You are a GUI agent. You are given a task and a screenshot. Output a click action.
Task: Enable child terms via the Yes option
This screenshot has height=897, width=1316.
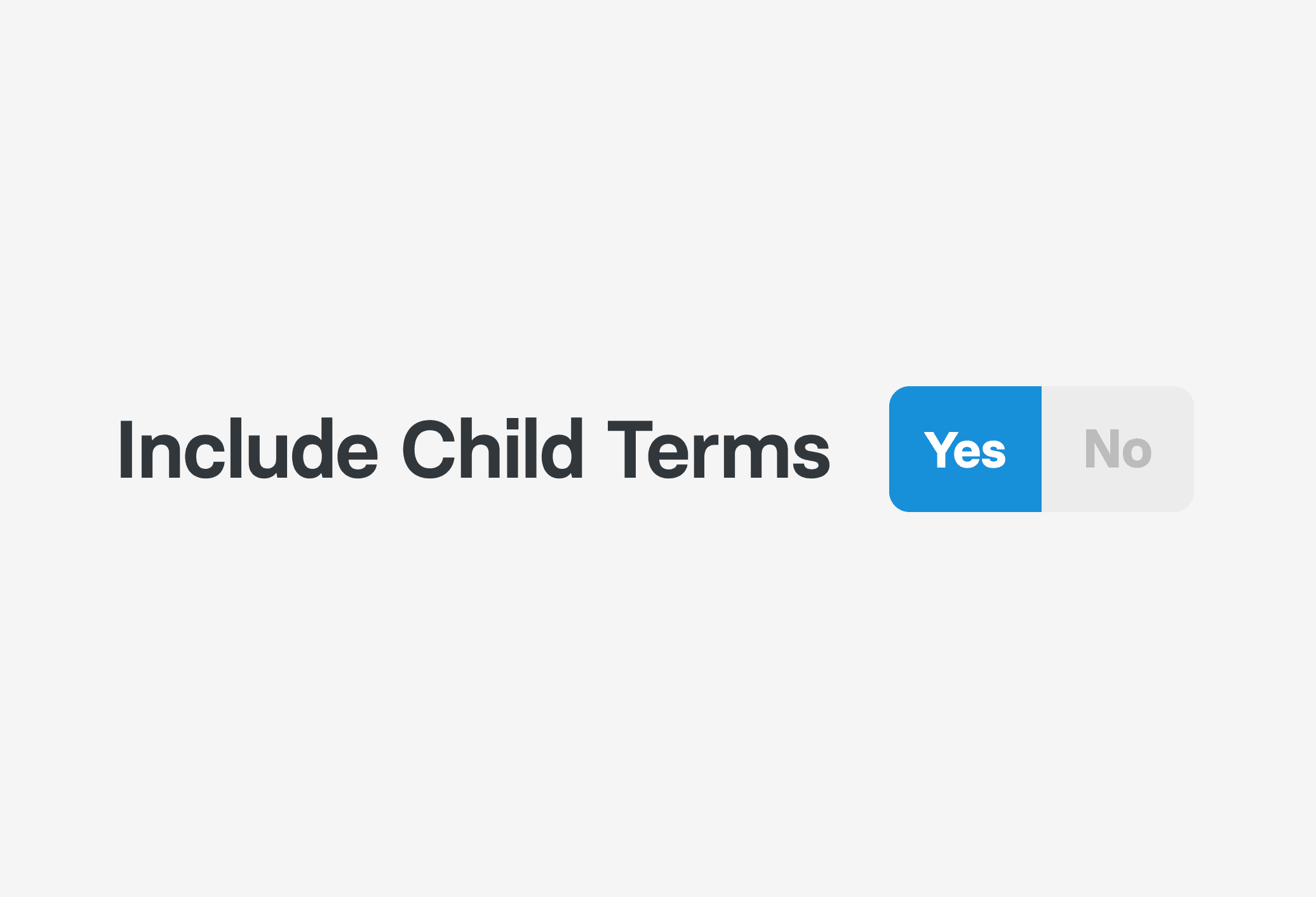965,449
